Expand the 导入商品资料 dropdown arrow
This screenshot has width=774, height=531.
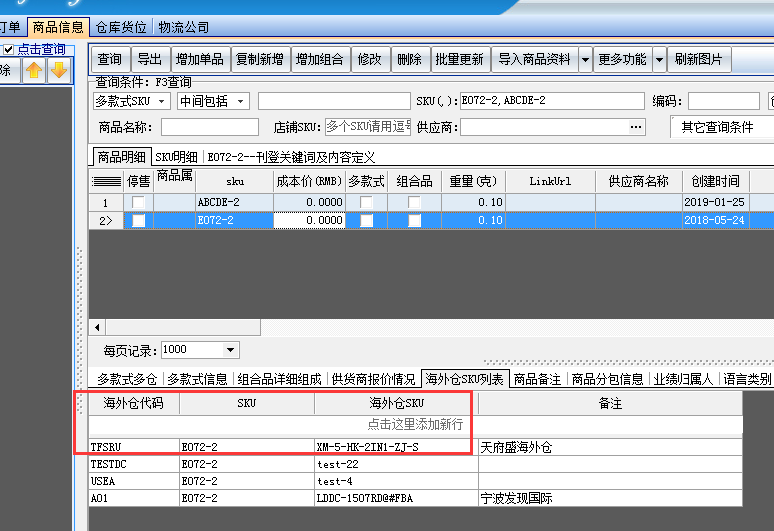[x=584, y=60]
